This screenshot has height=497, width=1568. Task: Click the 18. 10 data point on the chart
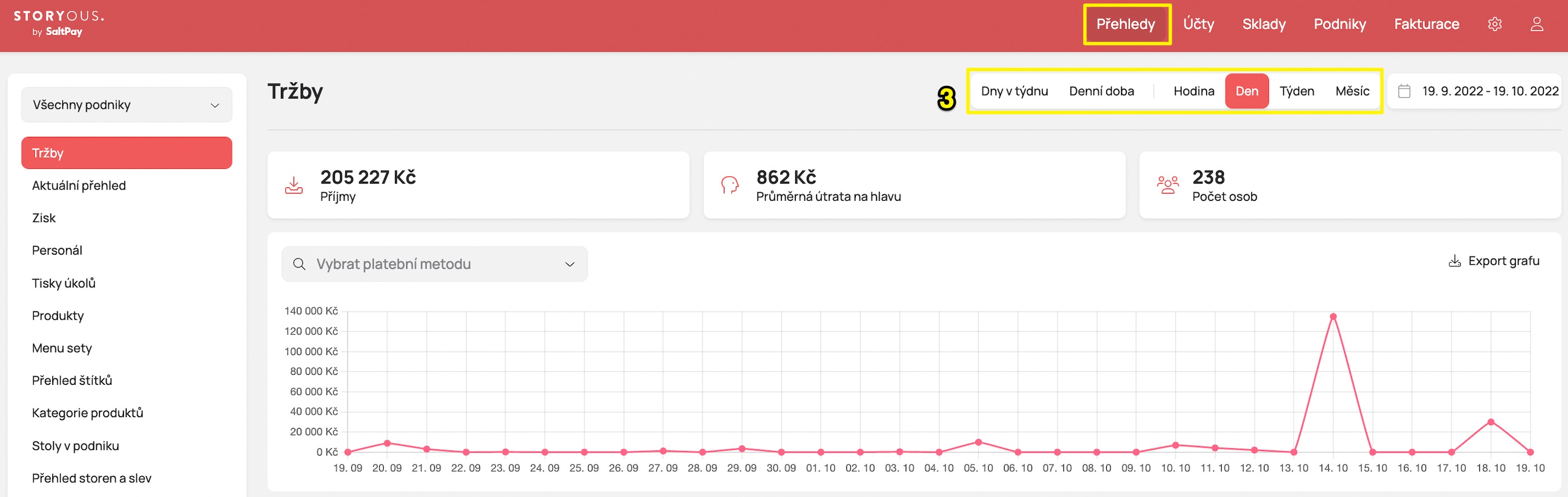[x=1491, y=422]
